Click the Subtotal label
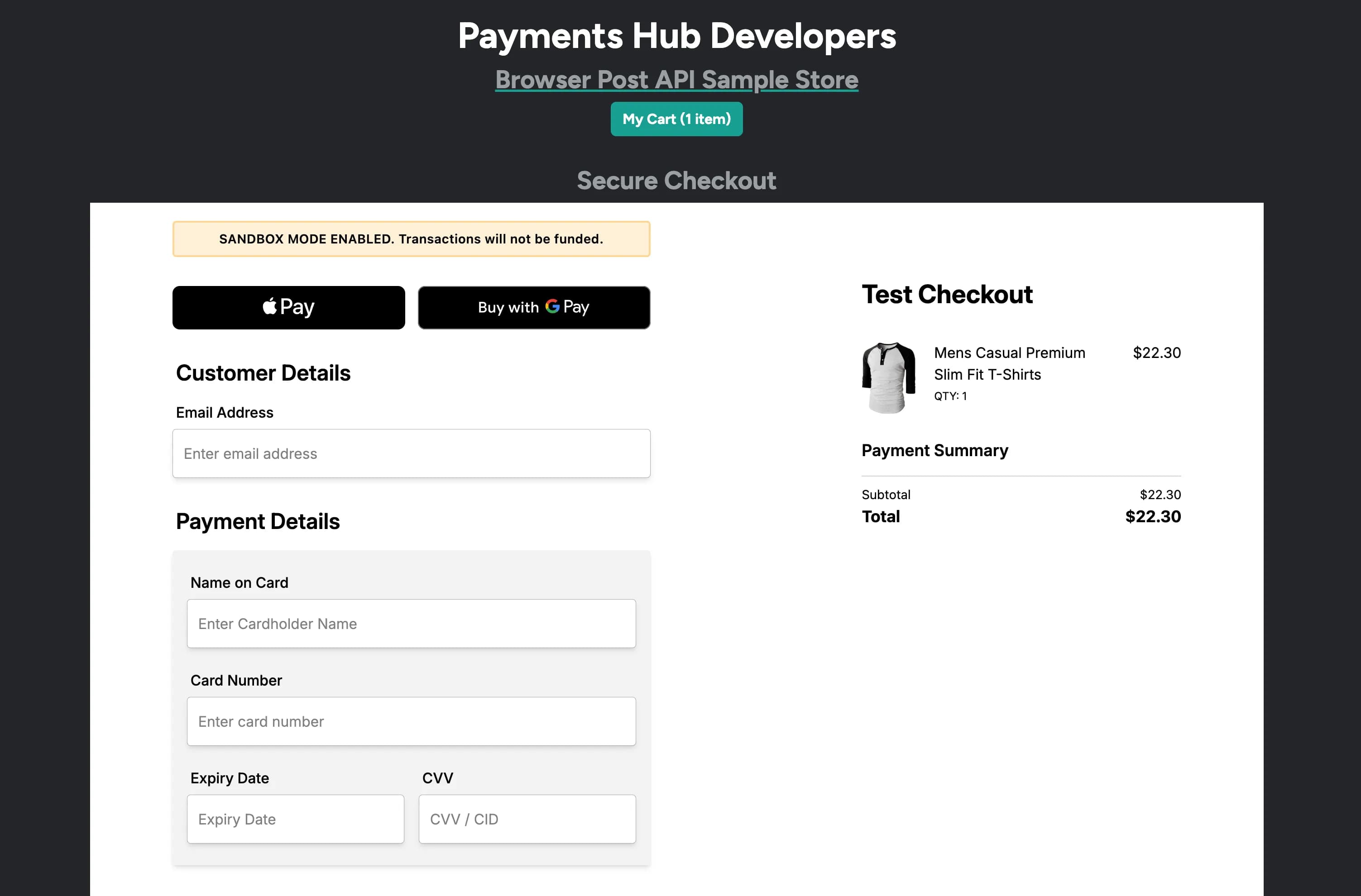The height and width of the screenshot is (896, 1361). [886, 495]
